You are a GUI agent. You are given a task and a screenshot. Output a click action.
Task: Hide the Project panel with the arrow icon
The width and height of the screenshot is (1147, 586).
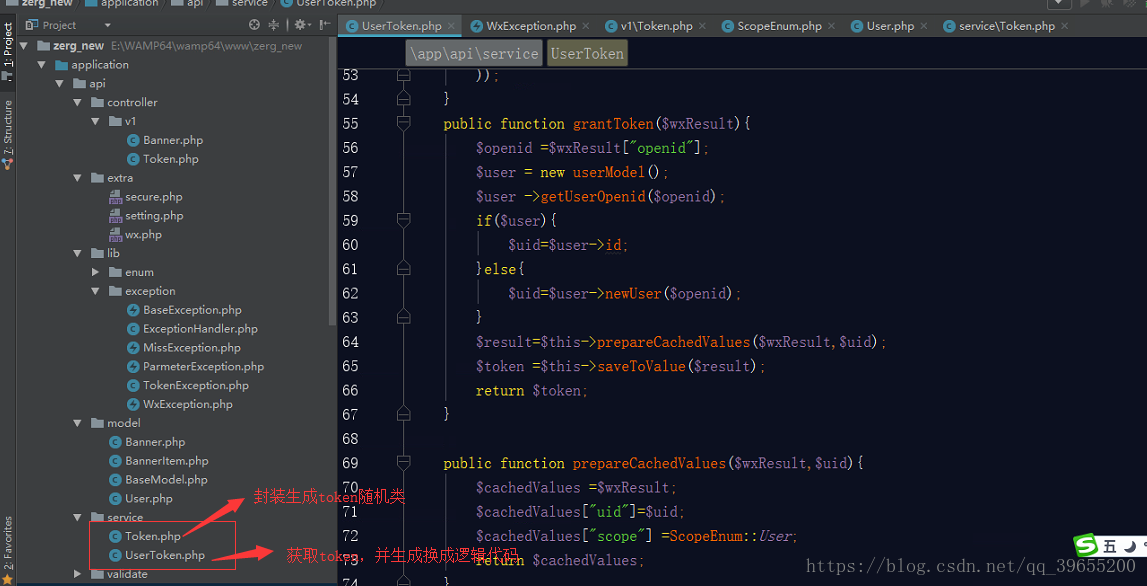pyautogui.click(x=323, y=25)
